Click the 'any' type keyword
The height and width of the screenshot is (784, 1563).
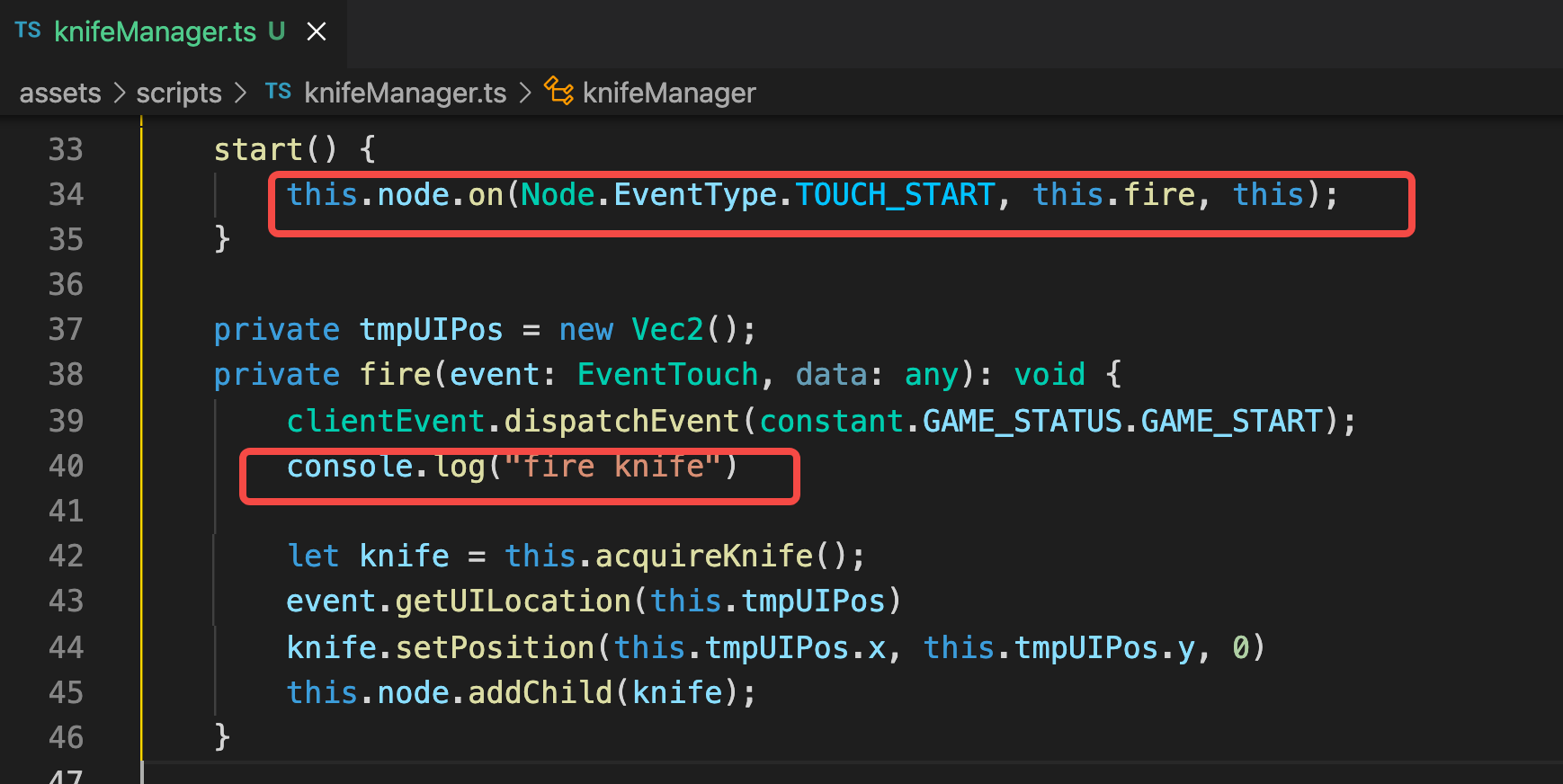[931, 374]
